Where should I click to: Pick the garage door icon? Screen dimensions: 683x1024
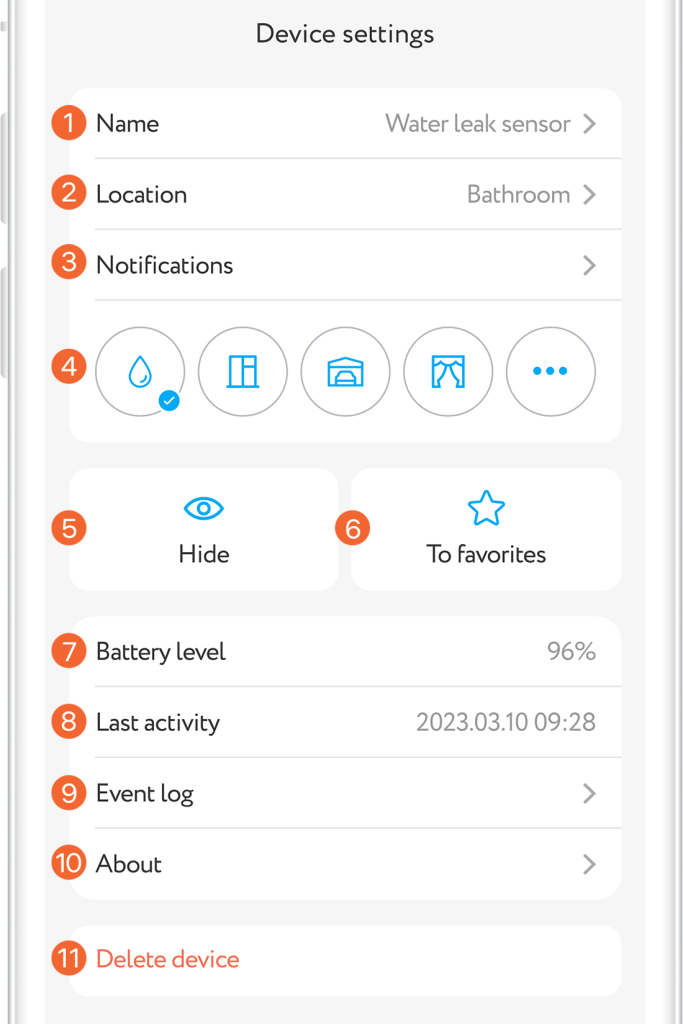click(x=345, y=372)
